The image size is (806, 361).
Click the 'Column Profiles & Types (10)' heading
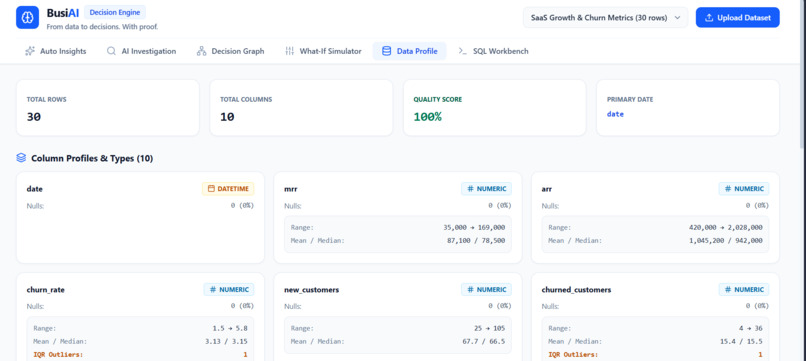coord(92,158)
